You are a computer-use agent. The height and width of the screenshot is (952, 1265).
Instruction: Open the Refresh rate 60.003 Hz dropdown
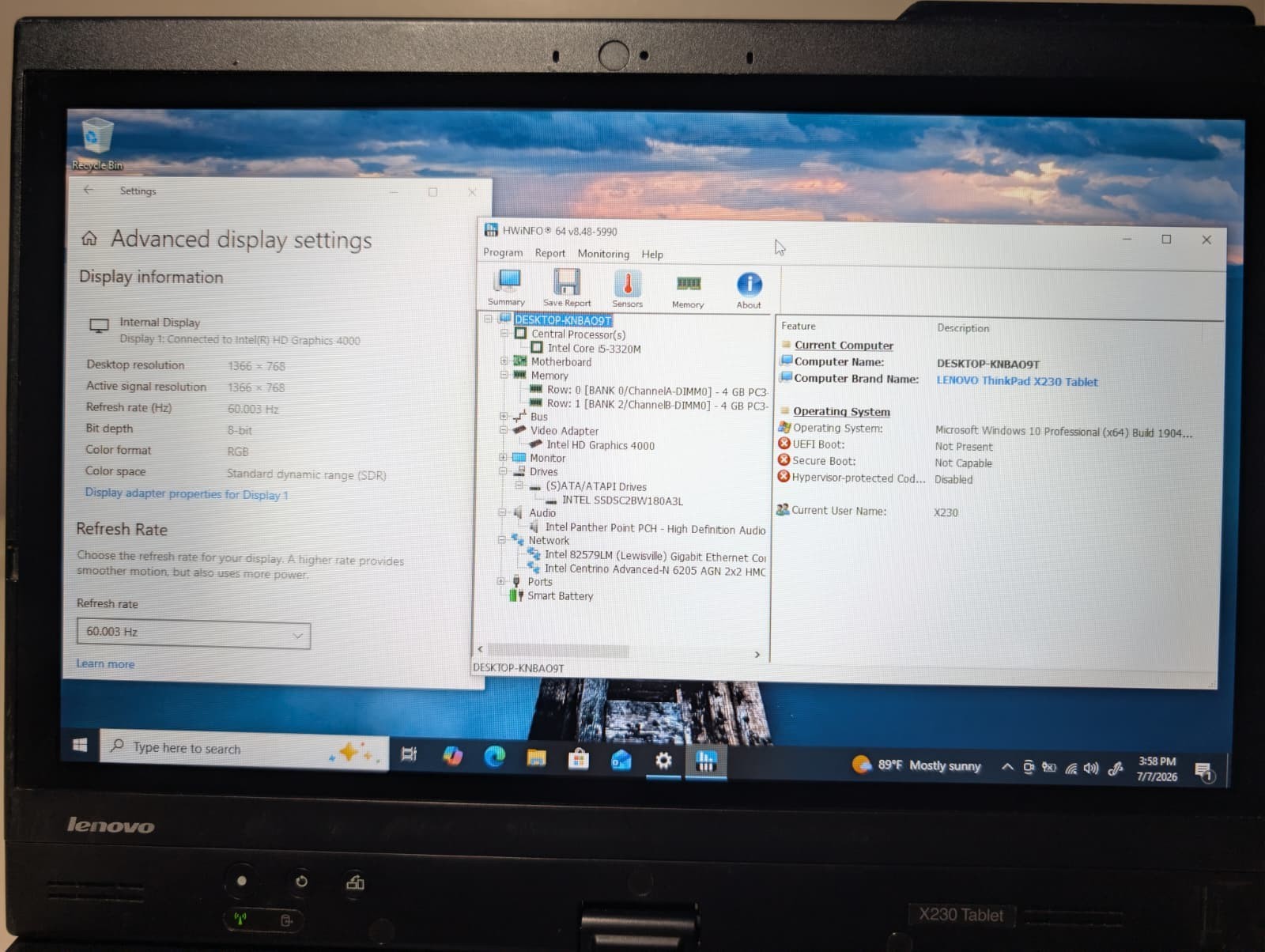click(x=193, y=633)
